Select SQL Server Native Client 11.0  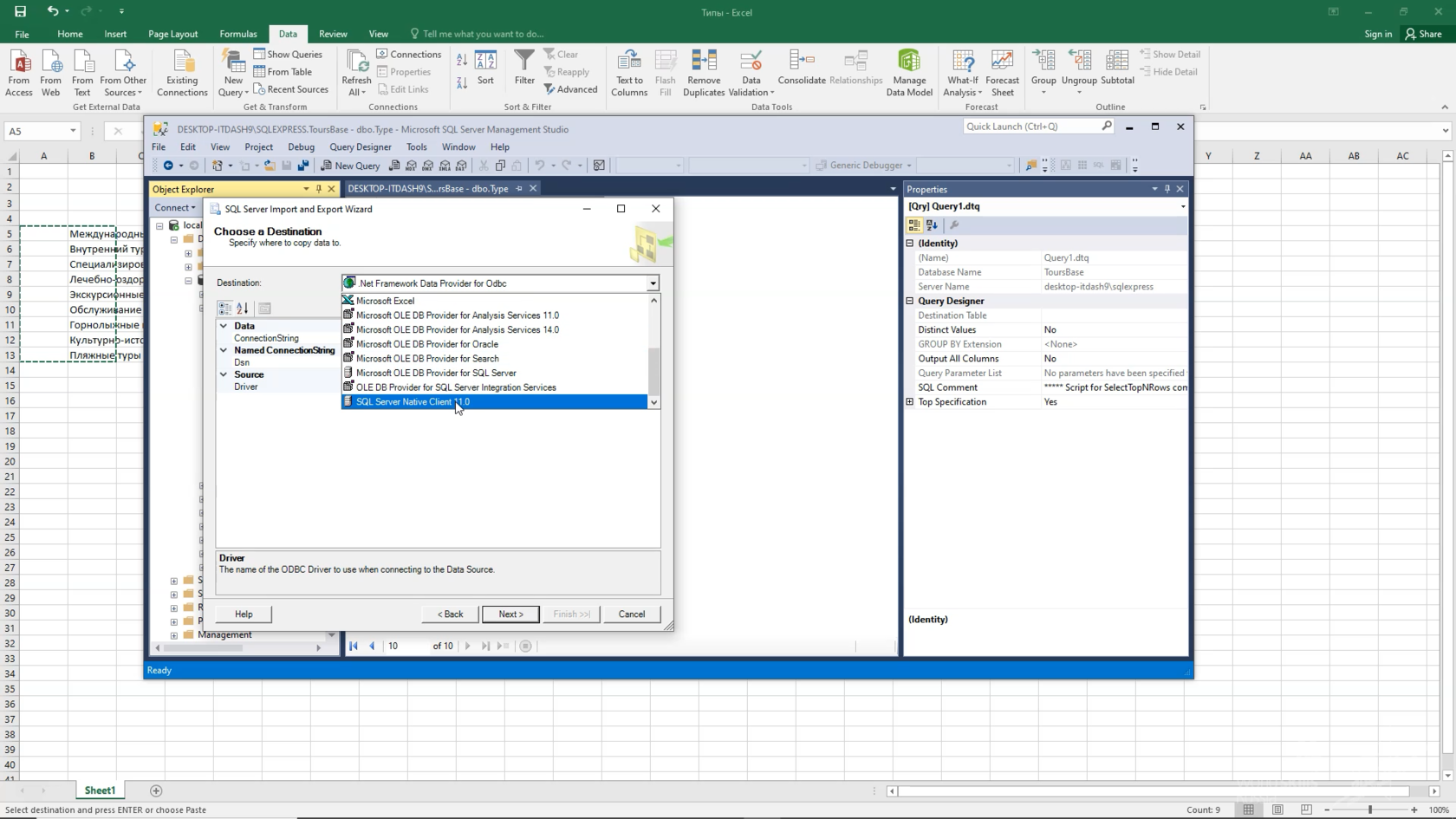pyautogui.click(x=495, y=402)
